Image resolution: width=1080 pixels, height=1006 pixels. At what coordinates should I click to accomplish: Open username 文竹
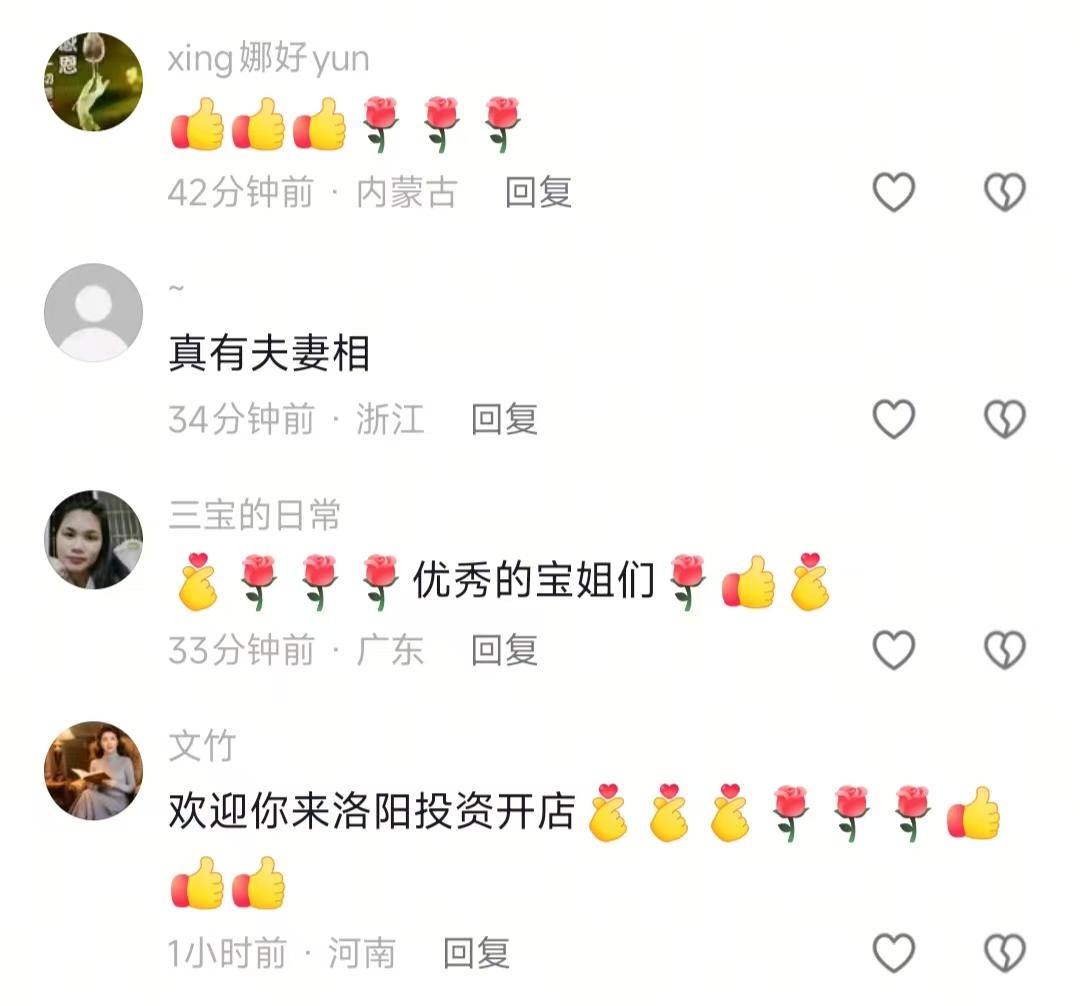click(202, 746)
